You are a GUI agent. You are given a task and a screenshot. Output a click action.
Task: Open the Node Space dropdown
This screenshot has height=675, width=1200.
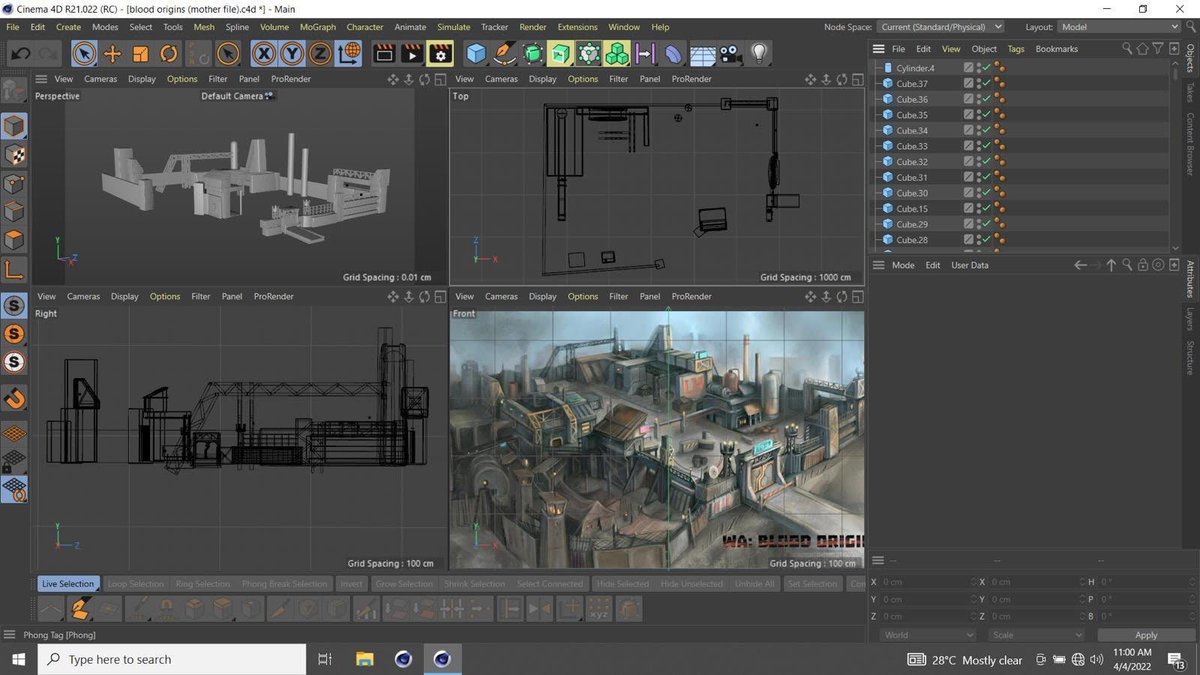[941, 27]
